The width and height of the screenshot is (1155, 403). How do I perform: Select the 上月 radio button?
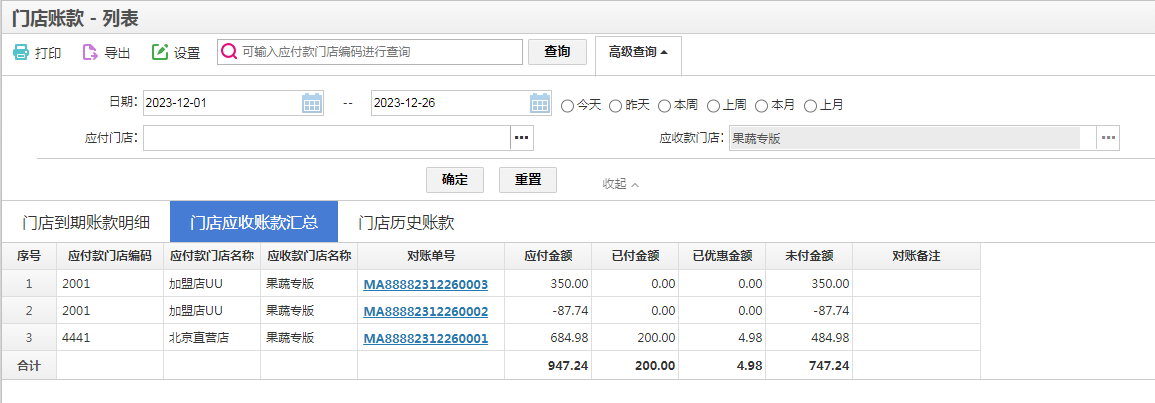pos(810,105)
